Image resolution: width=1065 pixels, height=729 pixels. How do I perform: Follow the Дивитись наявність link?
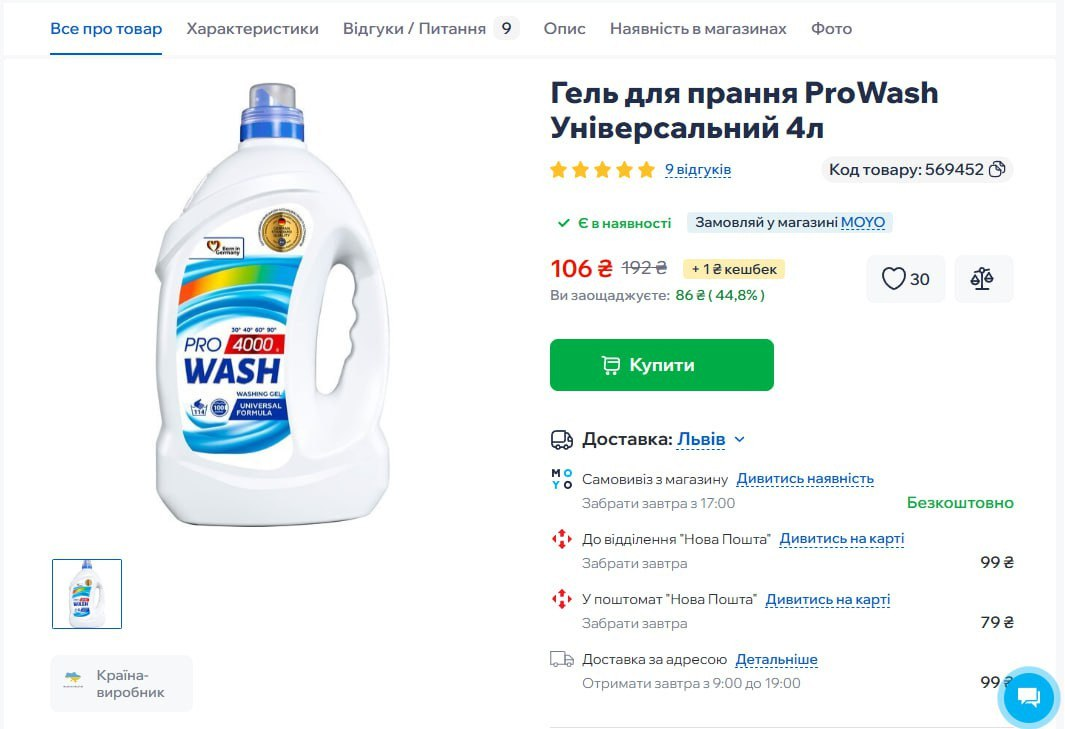pos(805,479)
